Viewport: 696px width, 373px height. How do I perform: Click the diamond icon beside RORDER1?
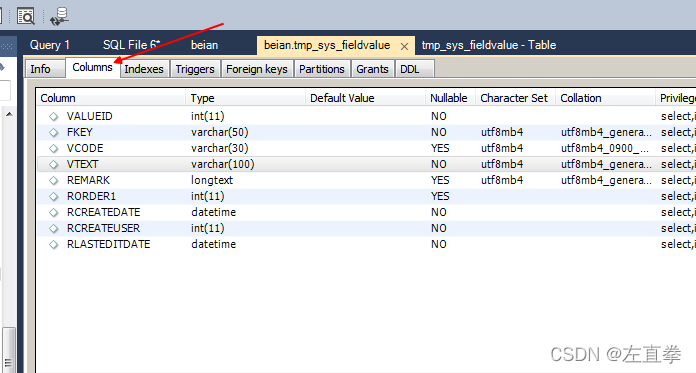tap(54, 196)
